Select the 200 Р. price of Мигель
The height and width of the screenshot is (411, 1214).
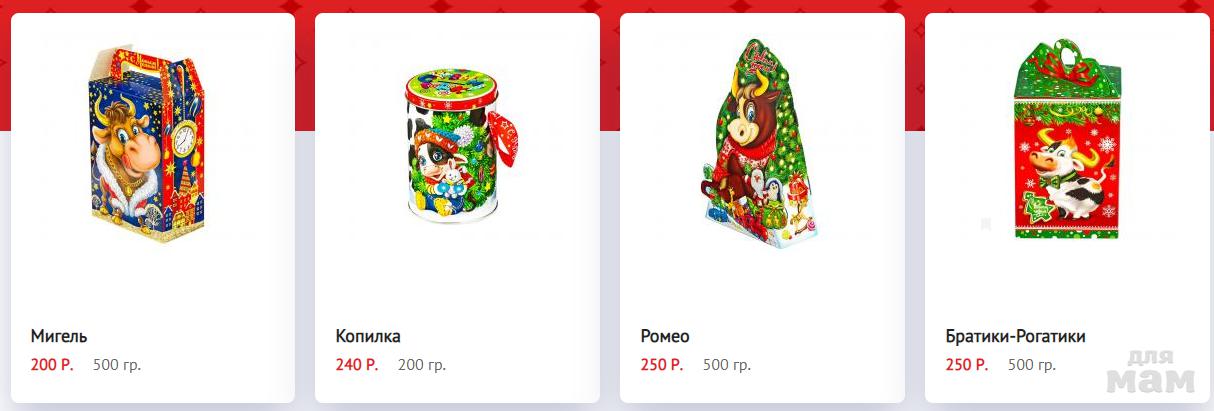pyautogui.click(x=52, y=365)
